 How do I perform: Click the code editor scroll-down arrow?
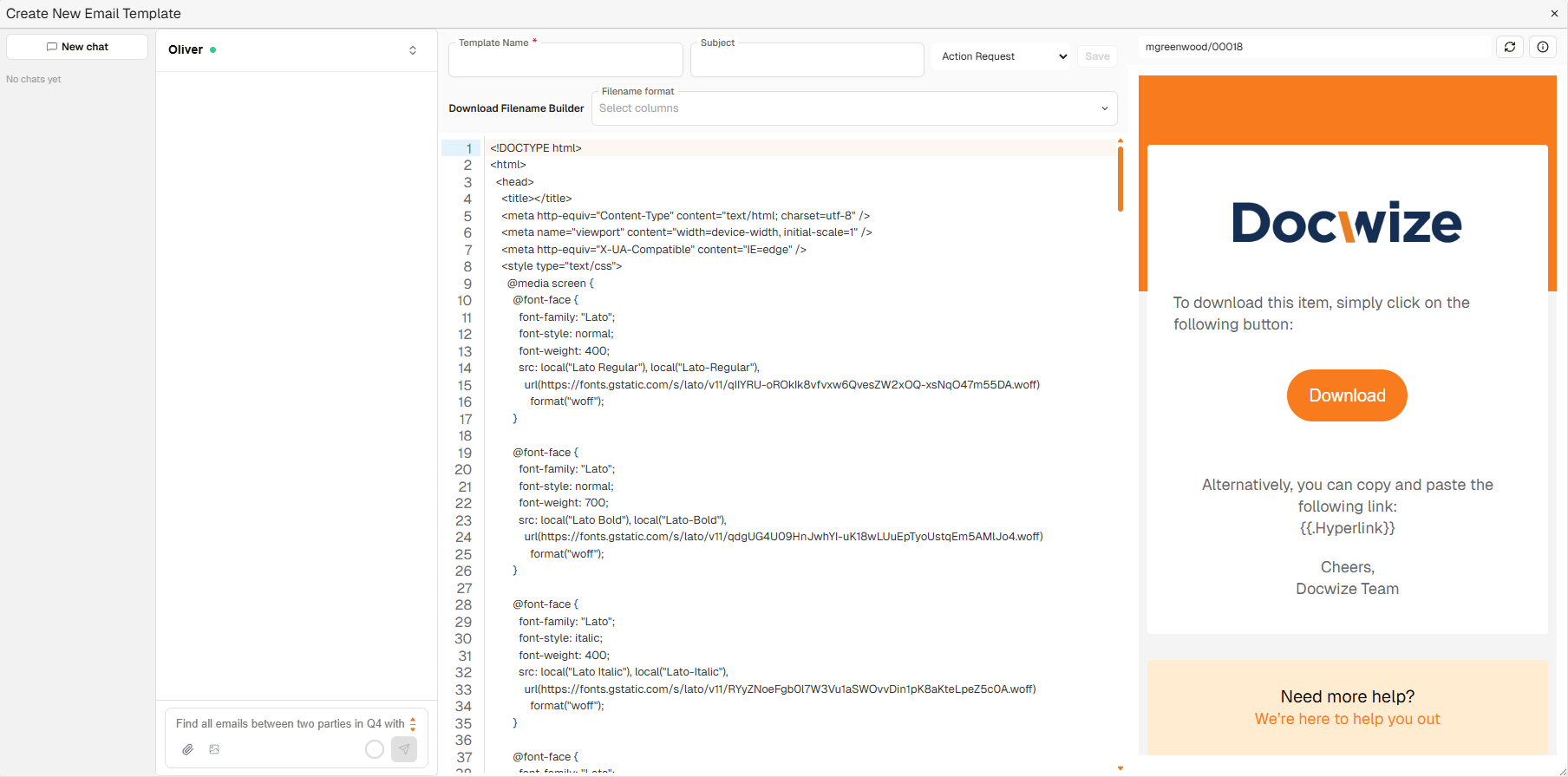[1120, 768]
